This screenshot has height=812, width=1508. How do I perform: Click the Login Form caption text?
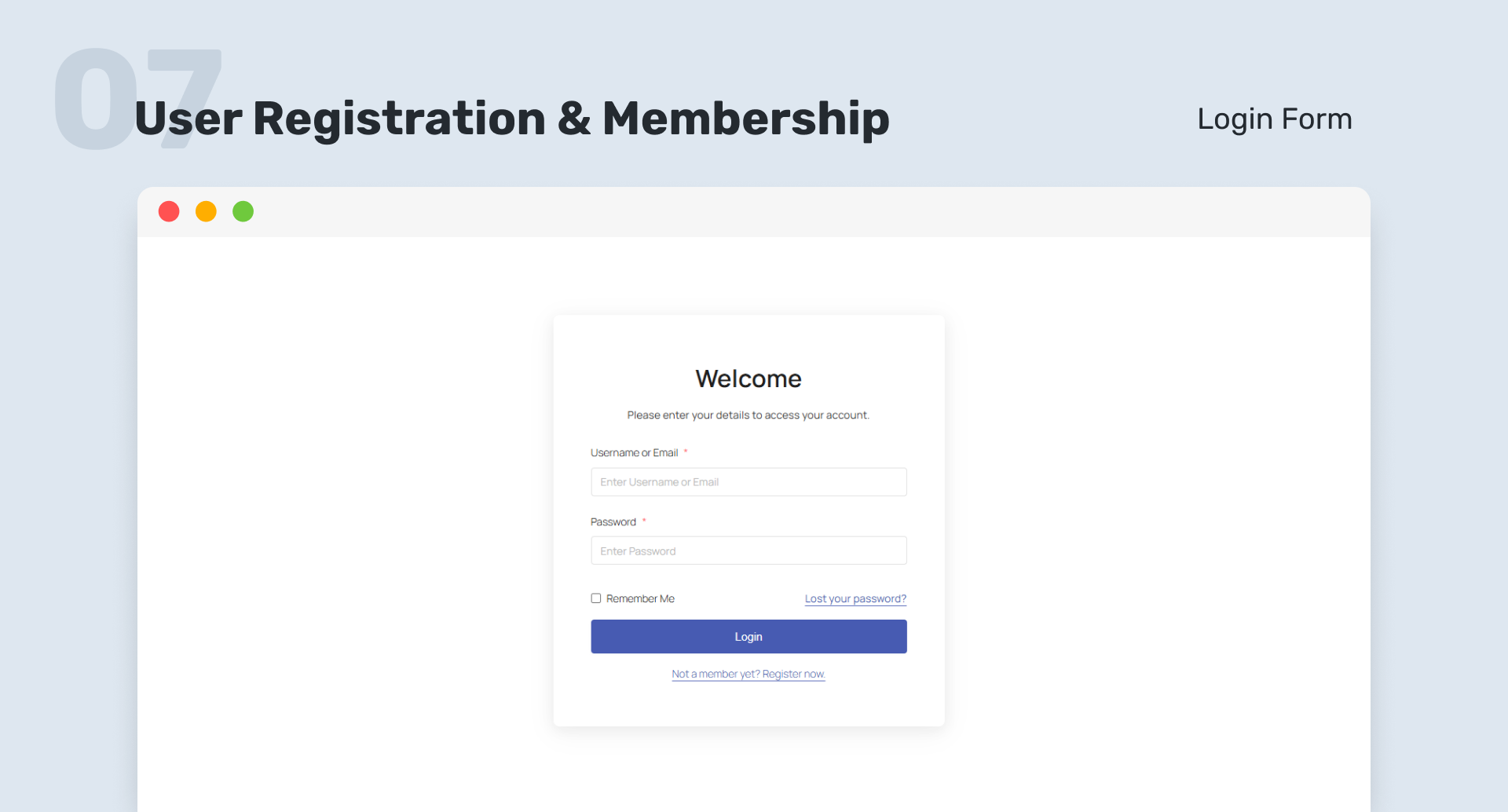tap(1274, 119)
